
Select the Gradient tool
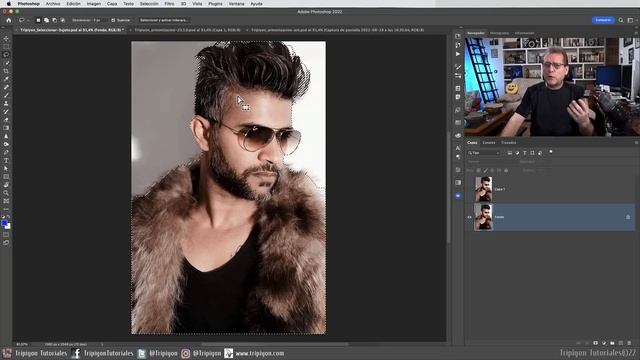[6, 128]
